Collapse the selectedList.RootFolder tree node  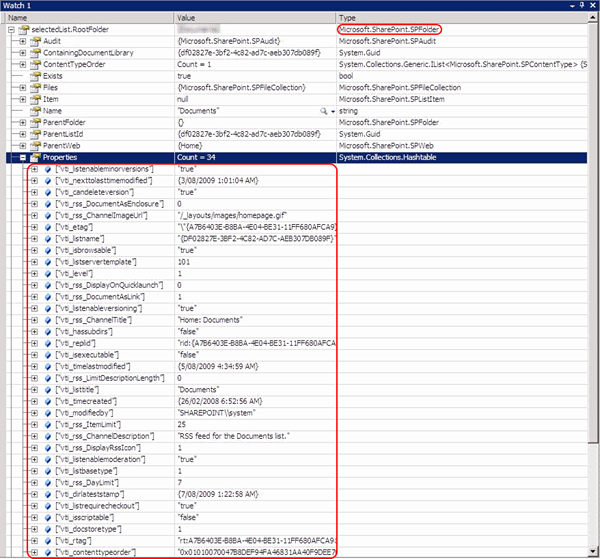(11, 29)
